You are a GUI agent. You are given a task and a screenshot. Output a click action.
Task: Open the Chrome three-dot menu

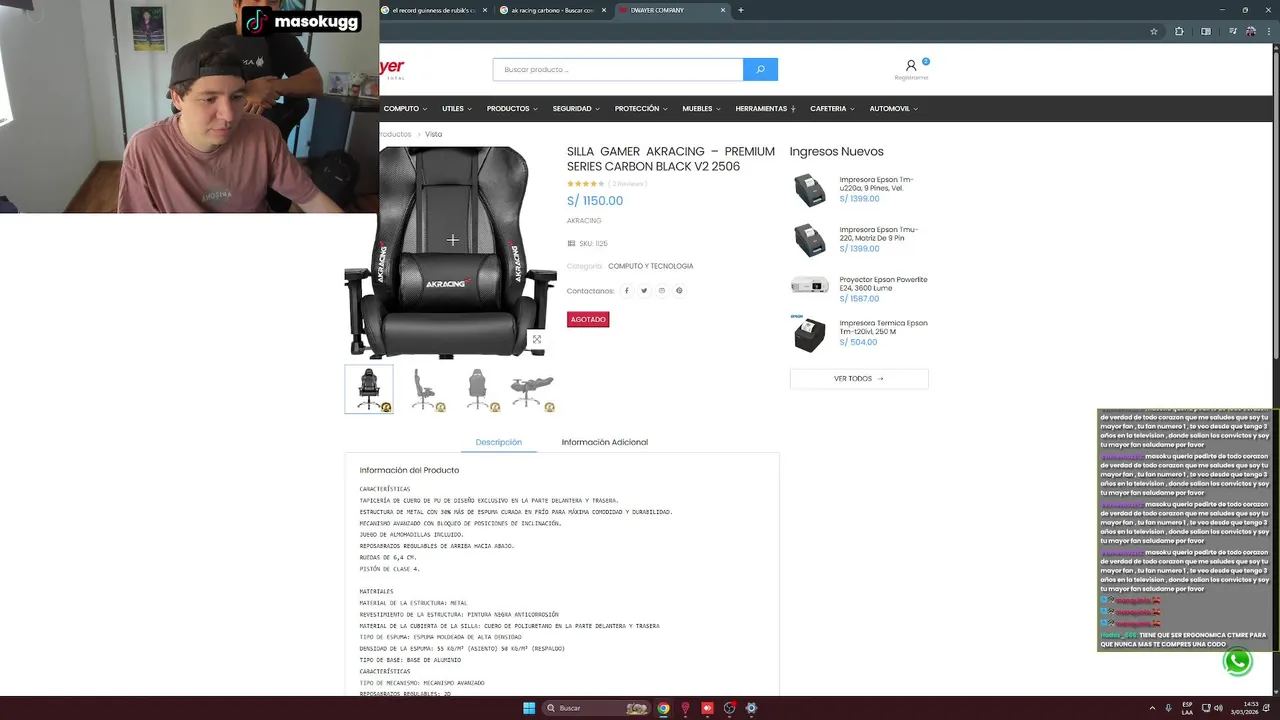pos(1271,31)
